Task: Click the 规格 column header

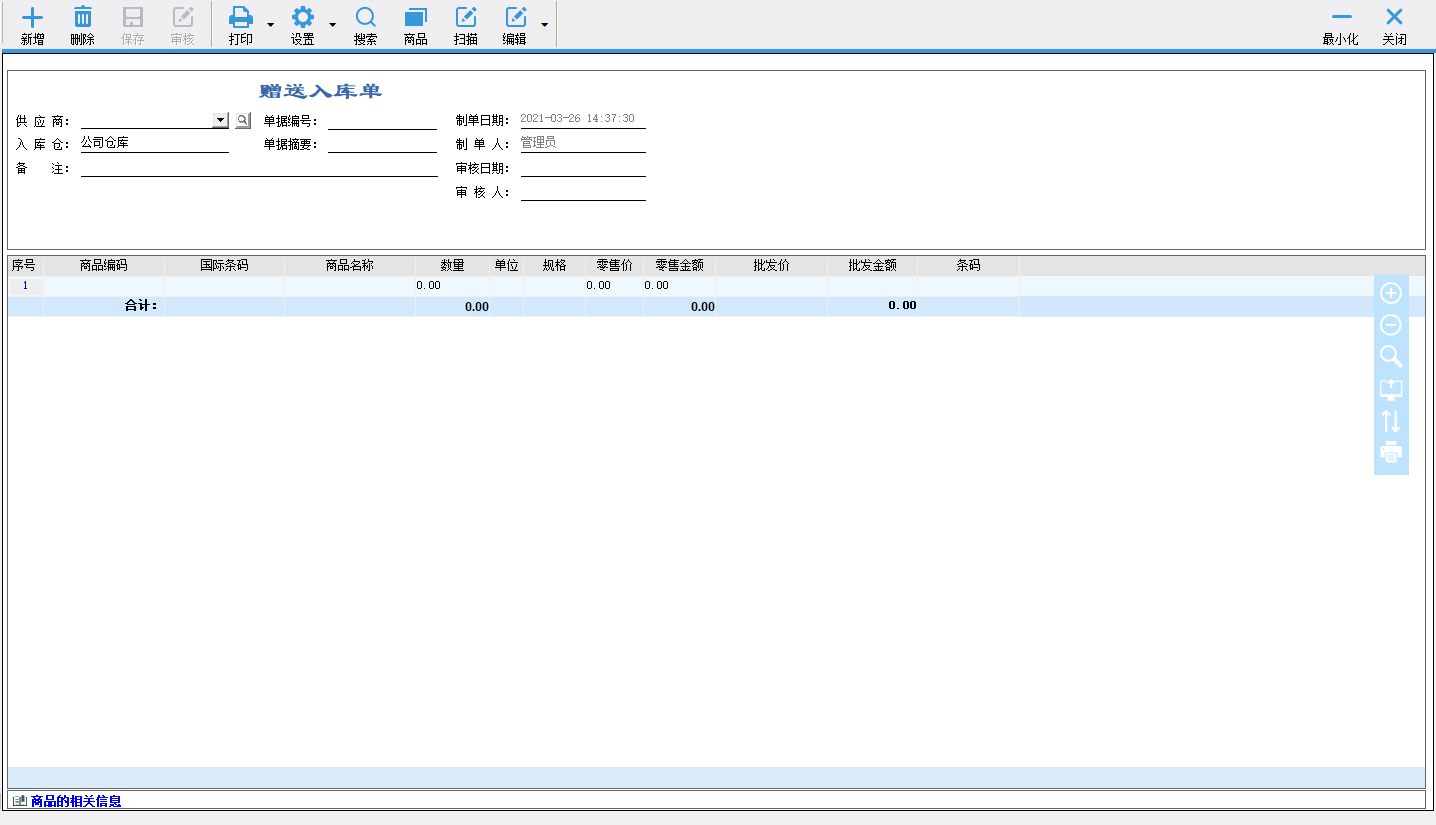Action: point(555,266)
